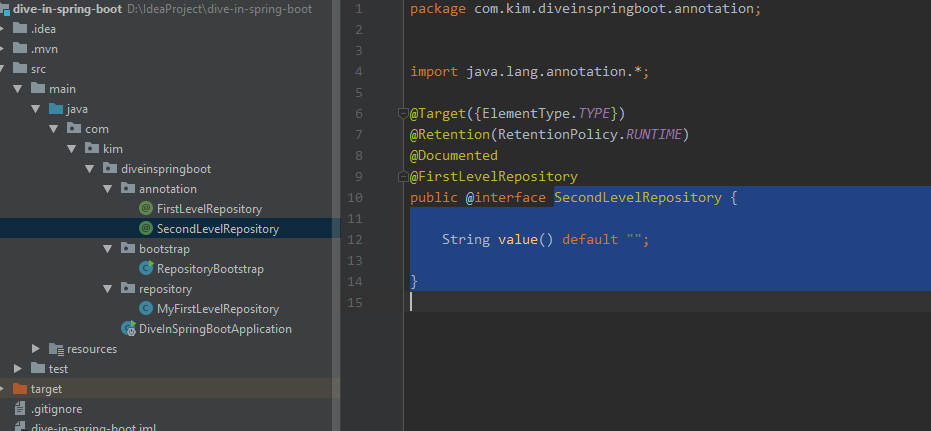This screenshot has width=931, height=431.
Task: Select the .gitignore file
Action: click(56, 409)
